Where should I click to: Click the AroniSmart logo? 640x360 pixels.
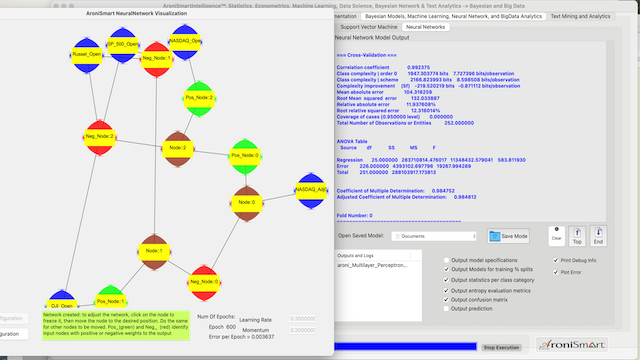[x=571, y=344]
